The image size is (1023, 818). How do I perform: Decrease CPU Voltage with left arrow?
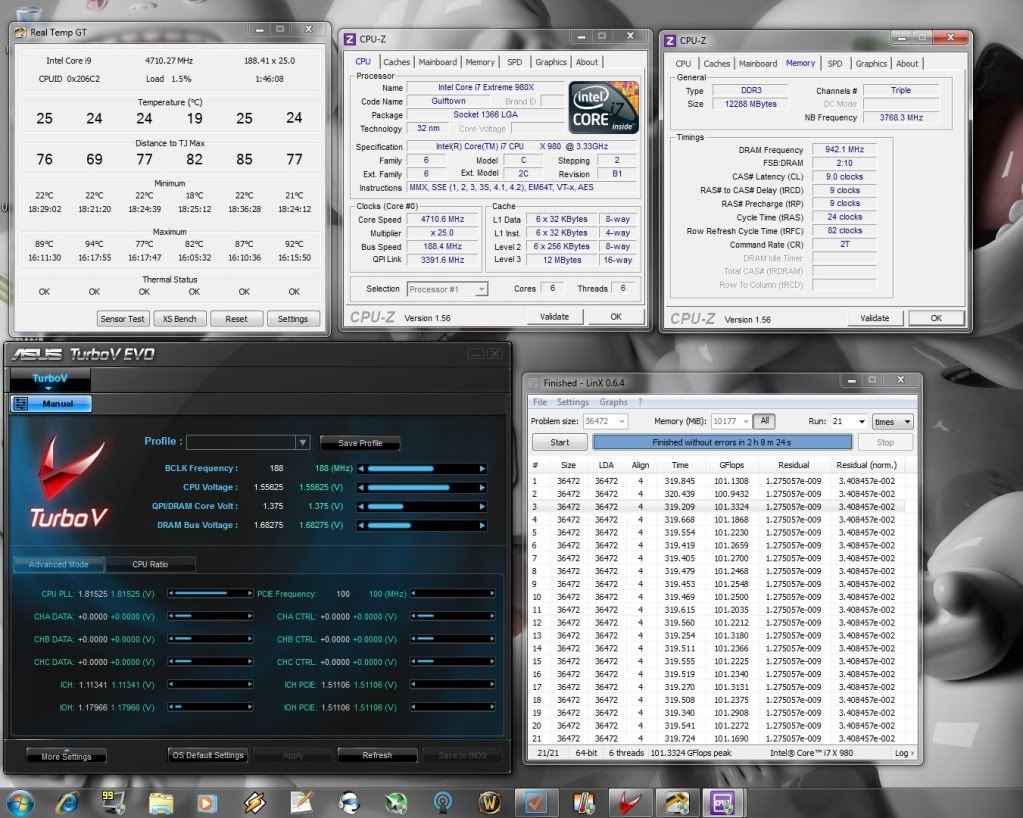(x=361, y=487)
